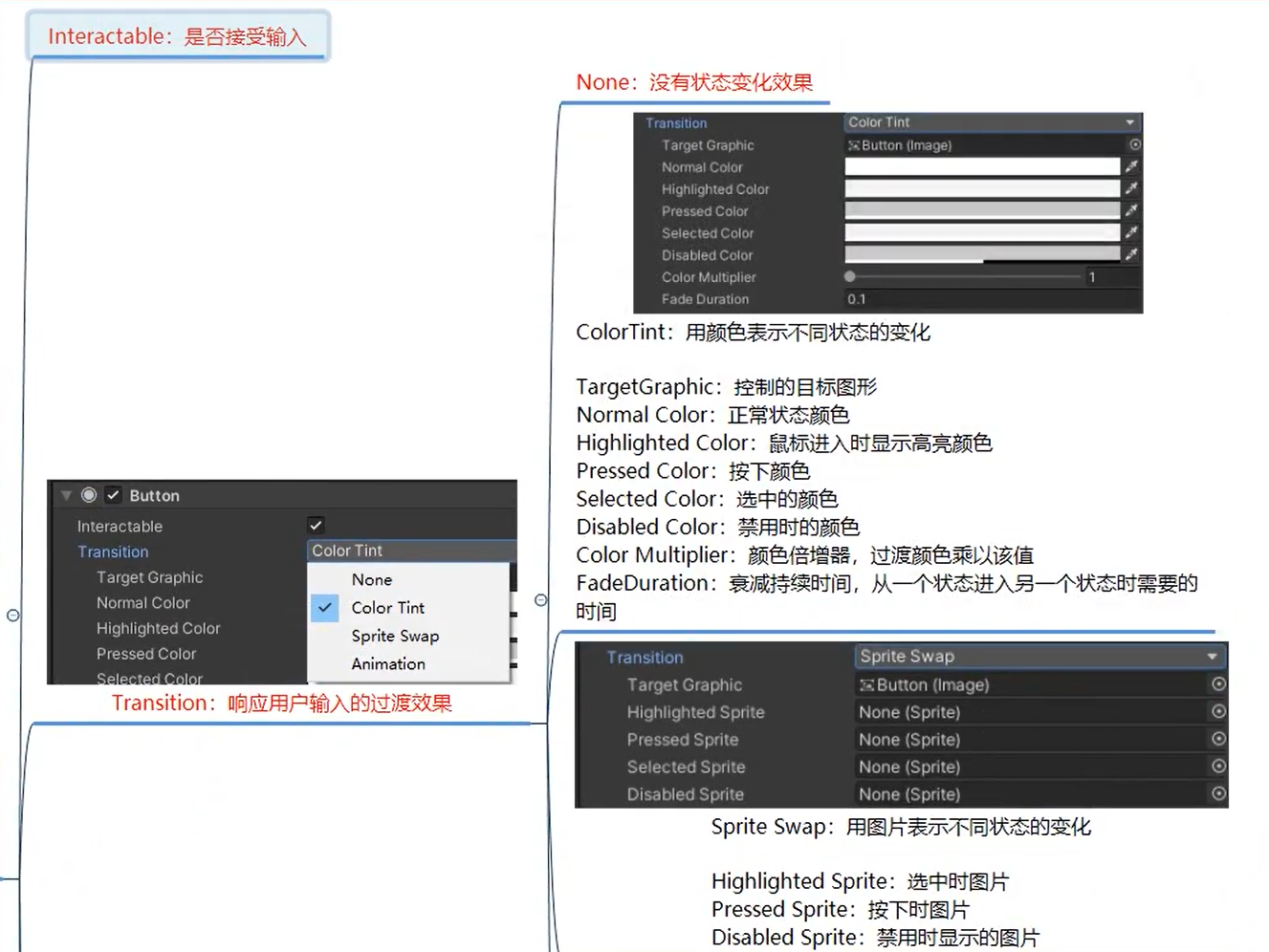Viewport: 1269px width, 952px height.
Task: Click Interactable label in Button panel
Action: click(120, 526)
